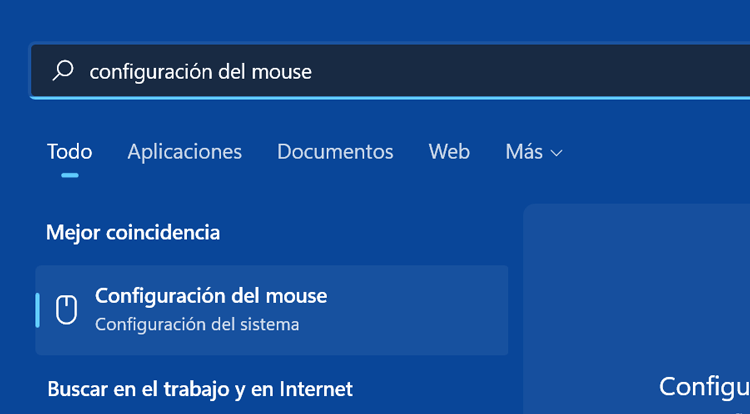This screenshot has width=750, height=414.
Task: Open the Configuración del mouse result
Action: pyautogui.click(x=211, y=296)
